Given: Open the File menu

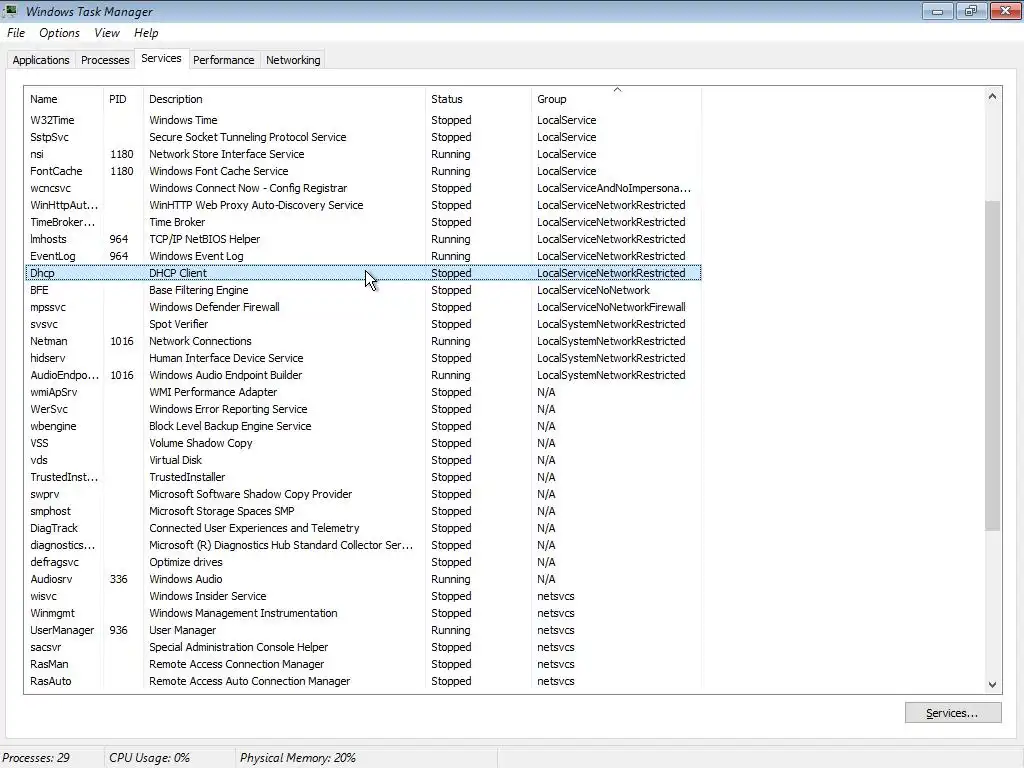Looking at the screenshot, I should point(16,33).
